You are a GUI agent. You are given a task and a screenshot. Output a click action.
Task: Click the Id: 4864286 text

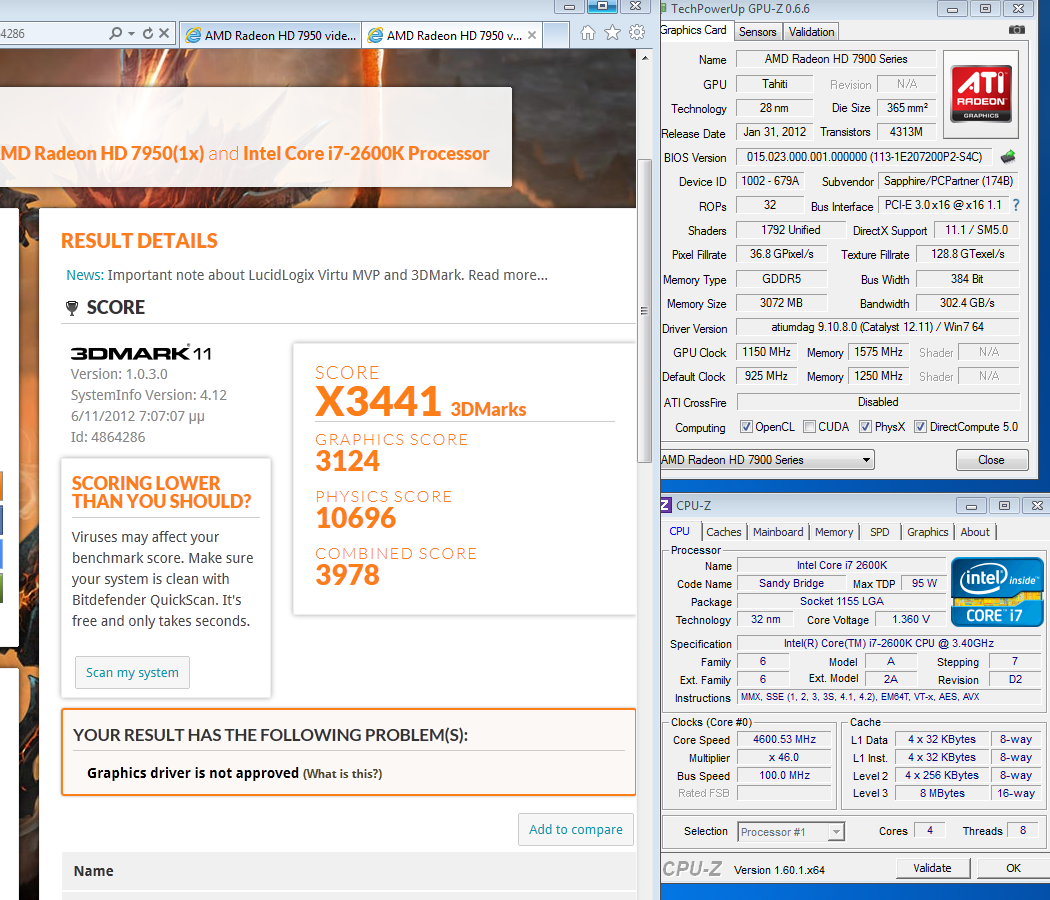pyautogui.click(x=108, y=437)
